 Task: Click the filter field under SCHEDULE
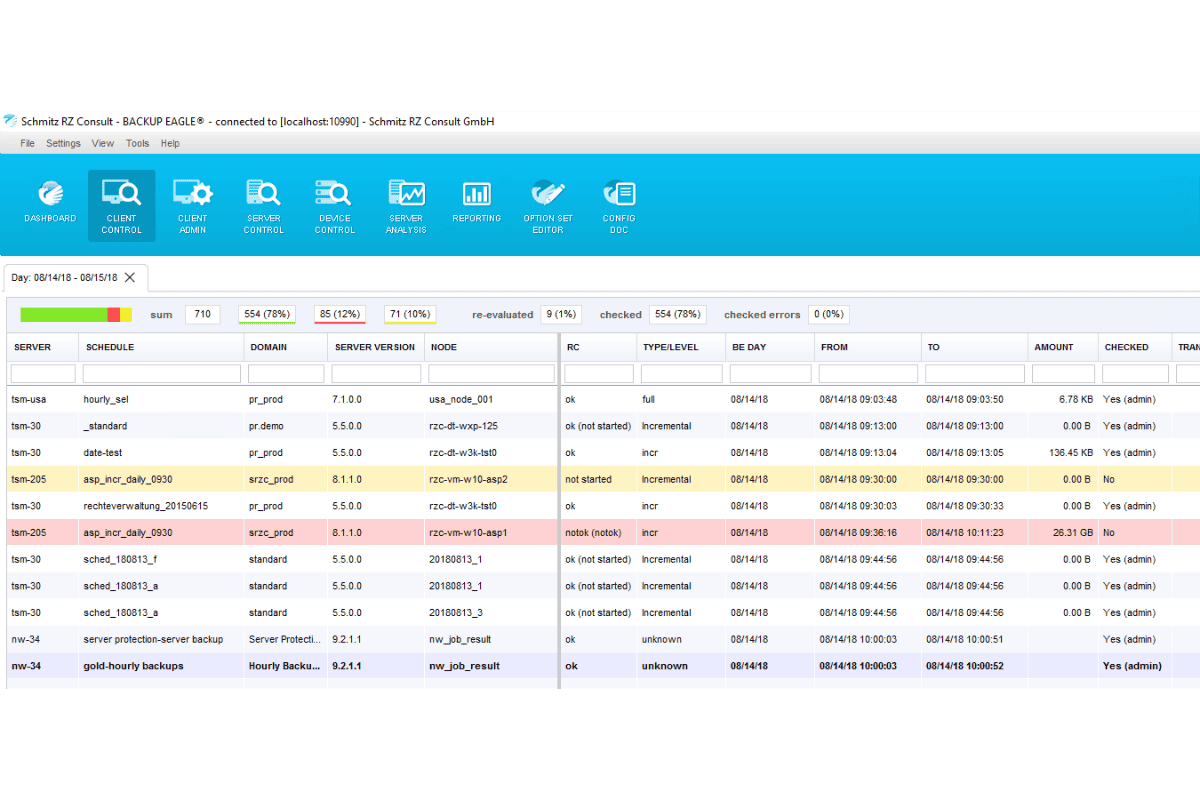[162, 373]
